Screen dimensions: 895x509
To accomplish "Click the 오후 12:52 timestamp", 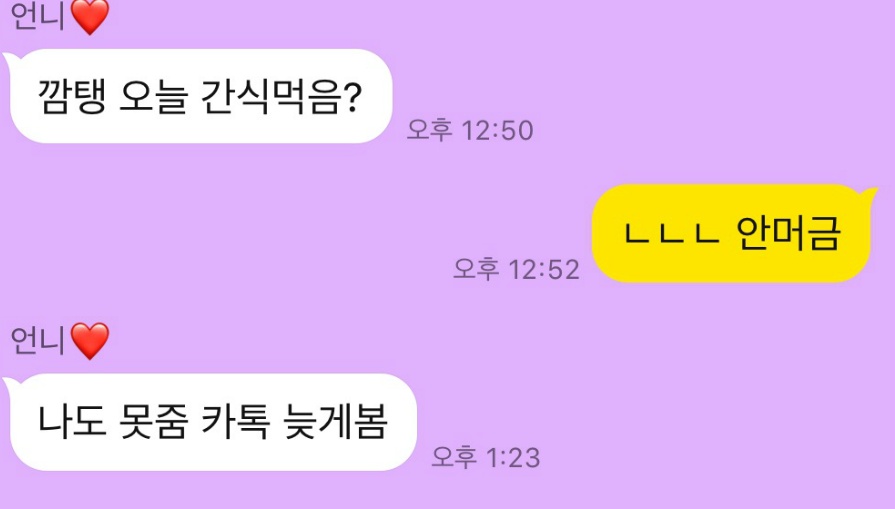I will pos(516,269).
